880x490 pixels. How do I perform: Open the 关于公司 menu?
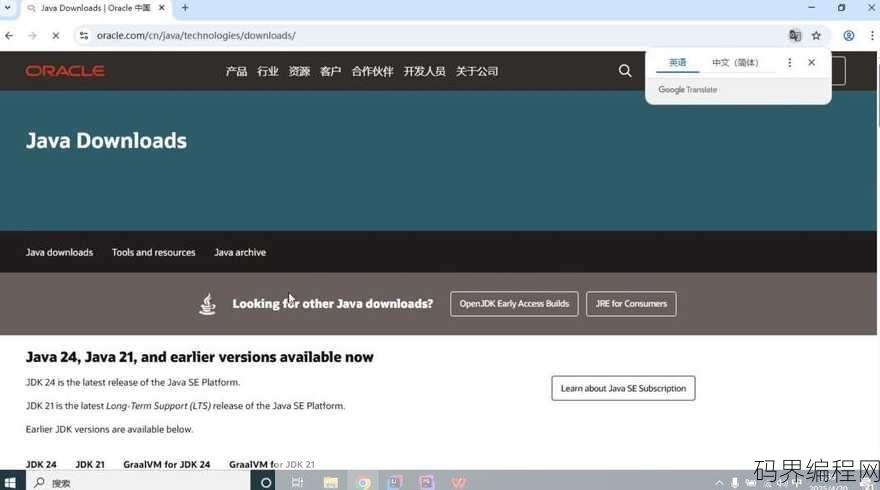coord(477,71)
